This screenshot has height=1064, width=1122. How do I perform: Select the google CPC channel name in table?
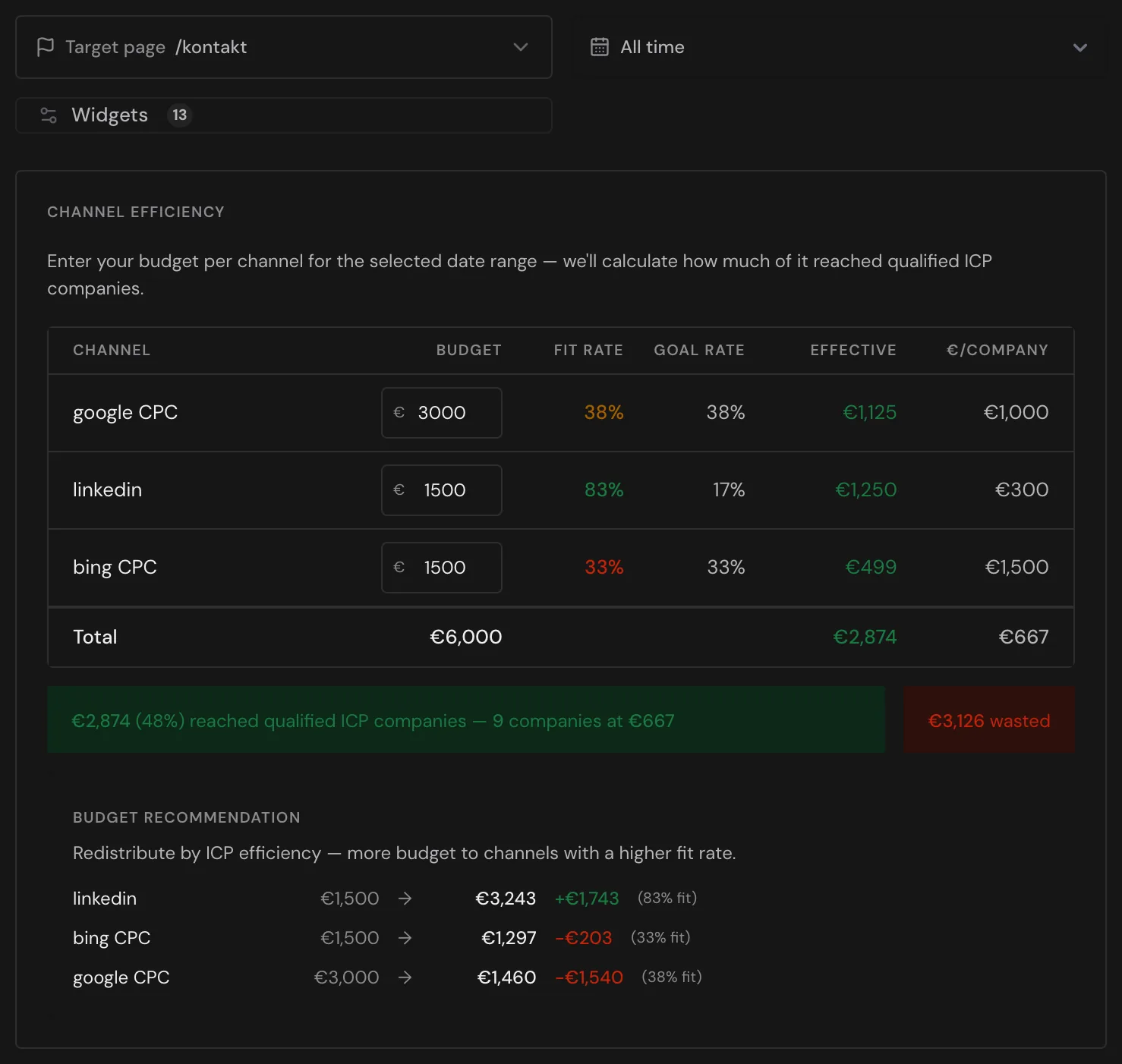point(125,413)
